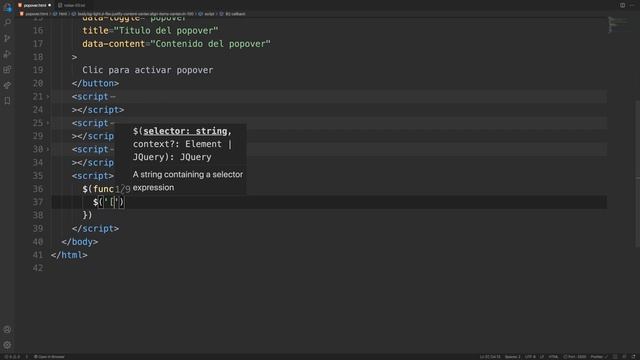The width and height of the screenshot is (640, 360).
Task: Open the Search view in the activity bar
Action: [x=7, y=22]
